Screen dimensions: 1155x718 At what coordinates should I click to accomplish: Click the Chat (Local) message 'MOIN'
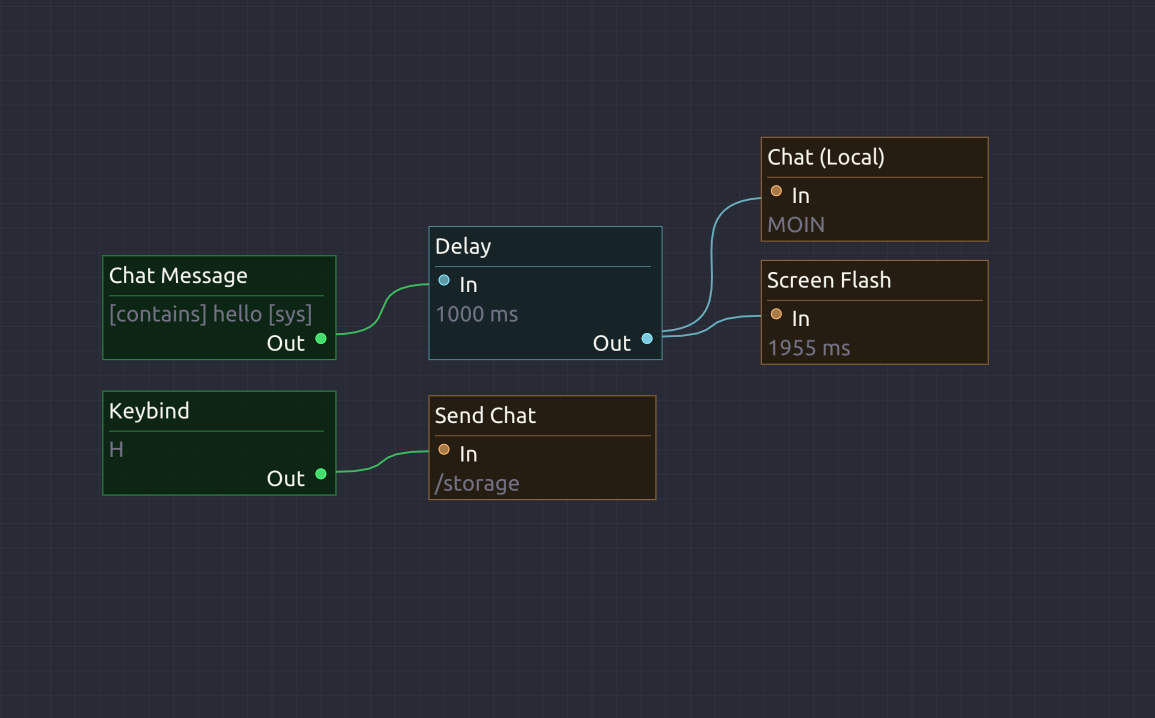pos(796,225)
